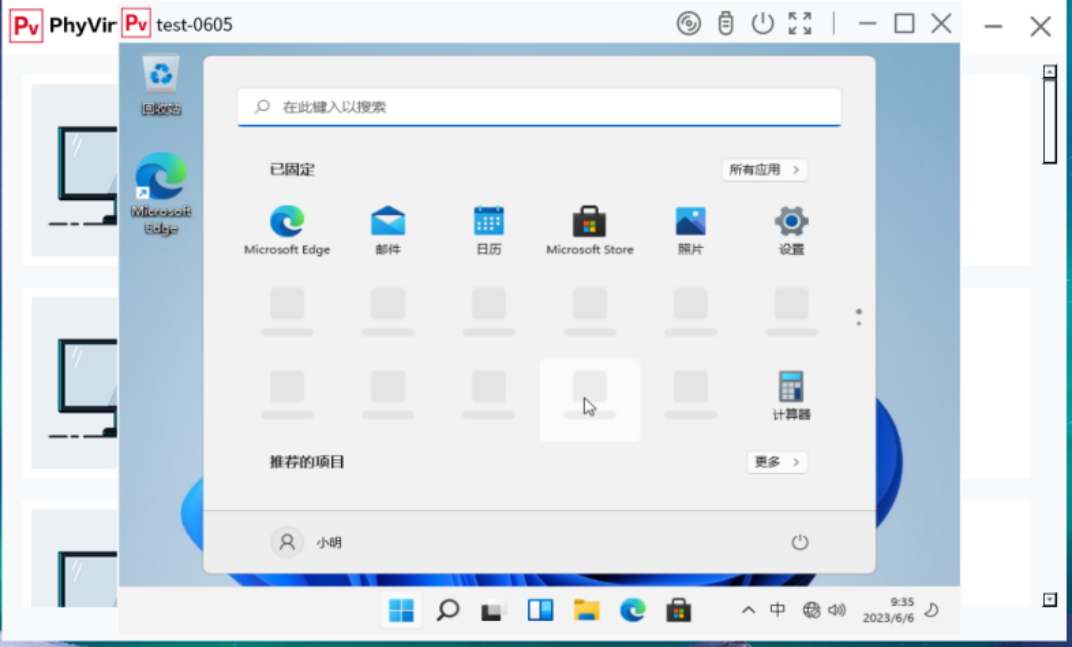
Task: Open 所有应用 to view all apps
Action: tap(763, 169)
